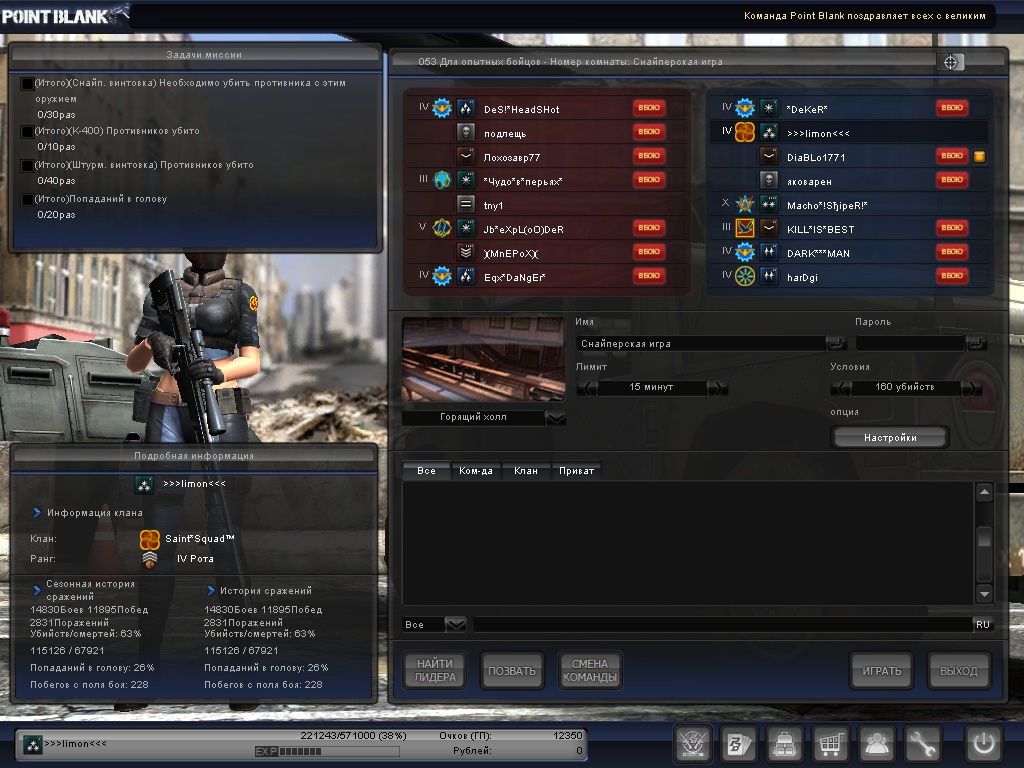The image size is (1024, 768).
Task: Open the inventory backpack icon
Action: coord(785,744)
